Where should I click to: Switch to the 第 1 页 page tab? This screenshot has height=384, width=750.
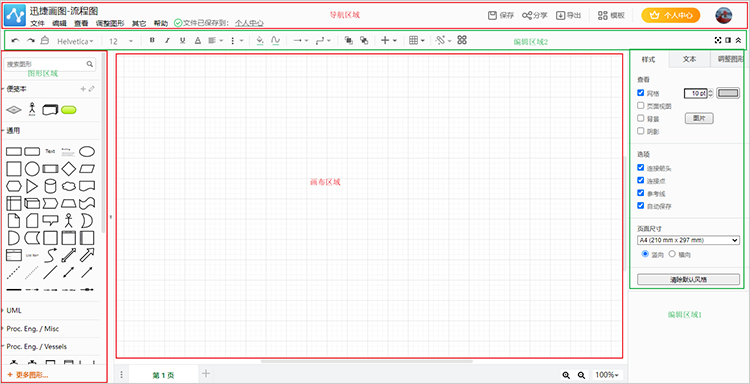[x=163, y=375]
